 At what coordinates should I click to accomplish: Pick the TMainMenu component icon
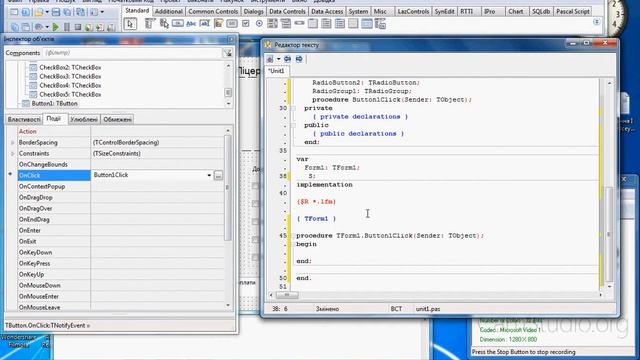(x=150, y=24)
